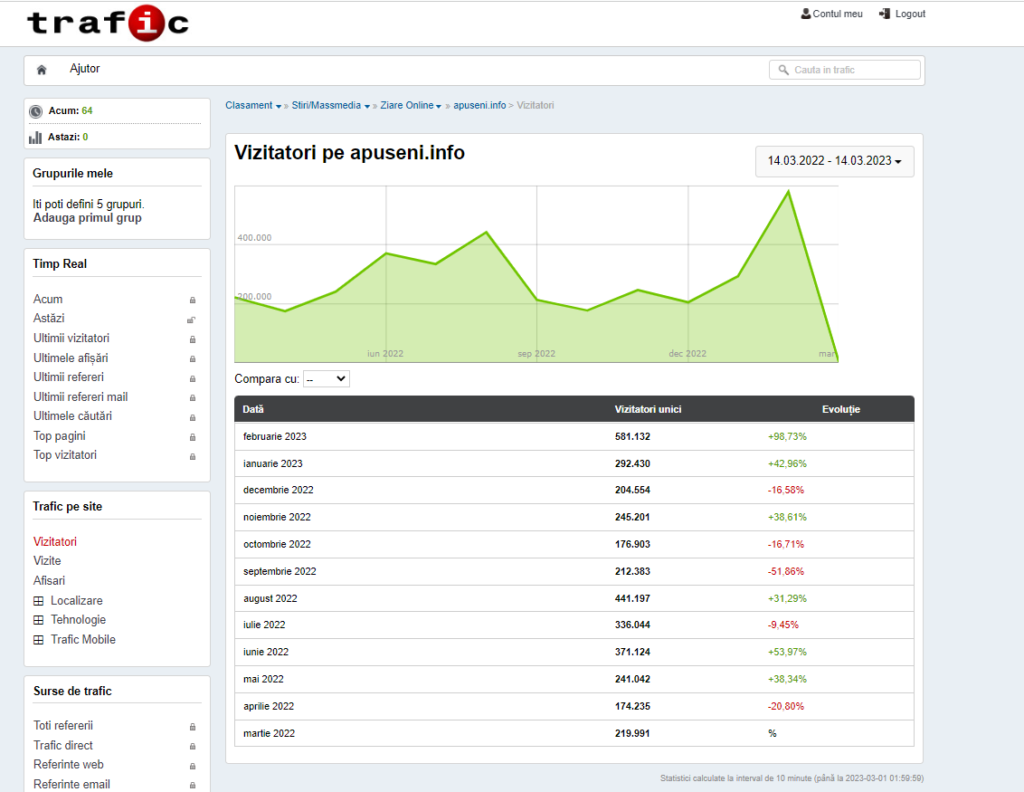Click Adauga primul grup link
Image resolution: width=1024 pixels, height=792 pixels.
88,218
